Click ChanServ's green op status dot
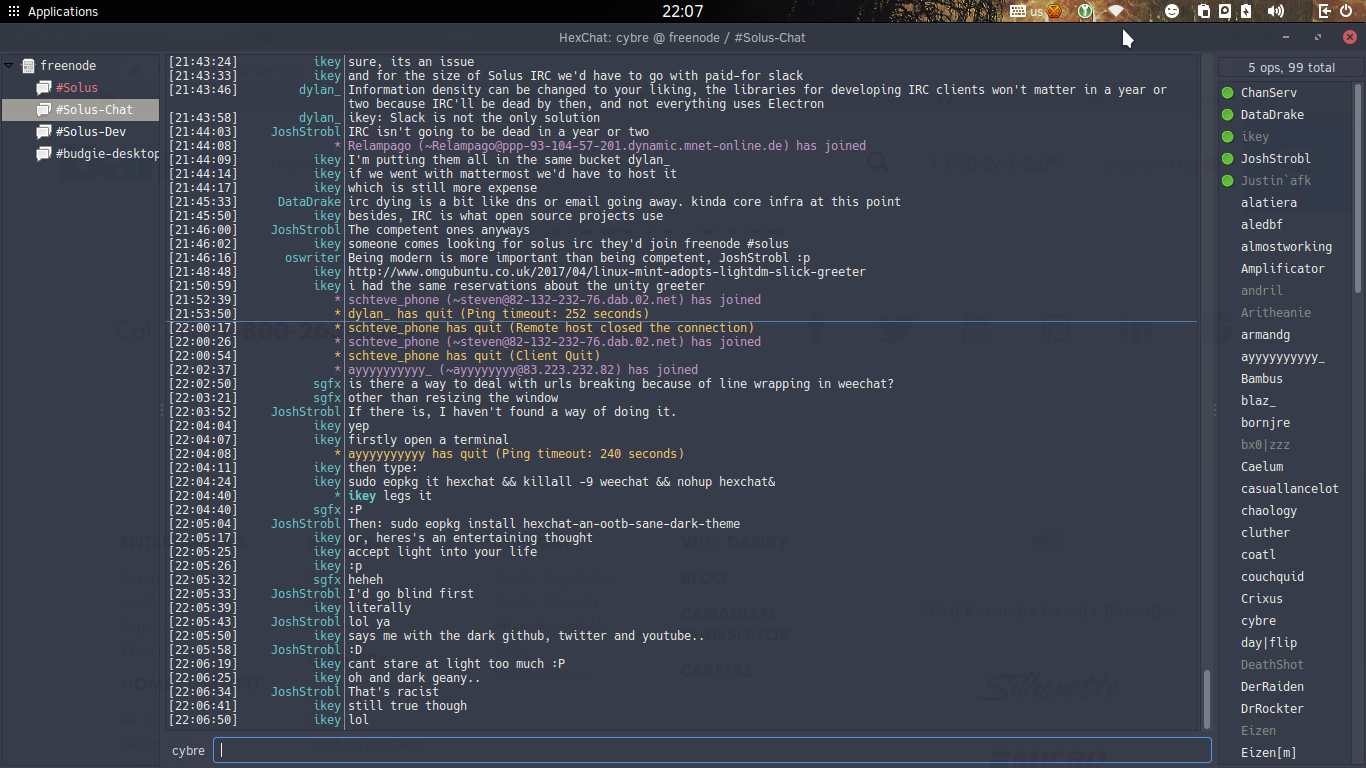Viewport: 1366px width, 768px height. coord(1228,93)
